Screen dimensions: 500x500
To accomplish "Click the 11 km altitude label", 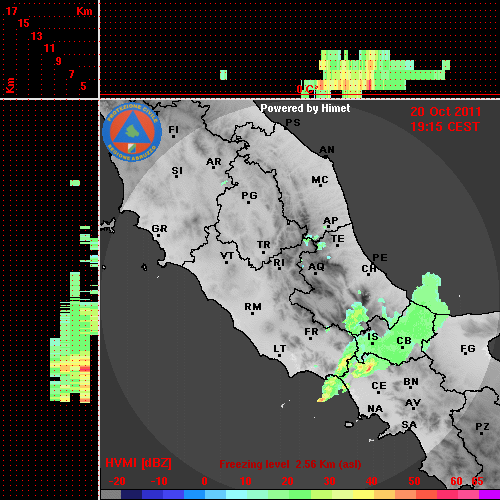I will click(x=49, y=48).
